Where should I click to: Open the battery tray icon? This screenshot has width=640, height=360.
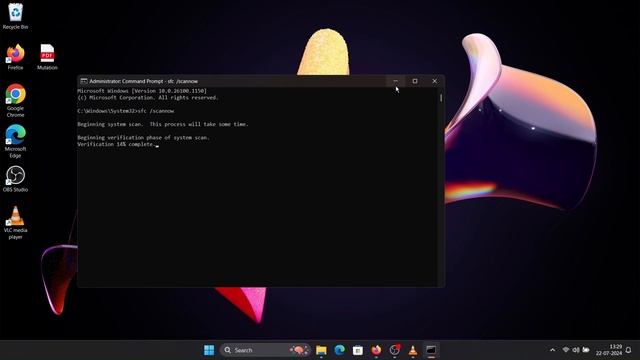click(586, 350)
